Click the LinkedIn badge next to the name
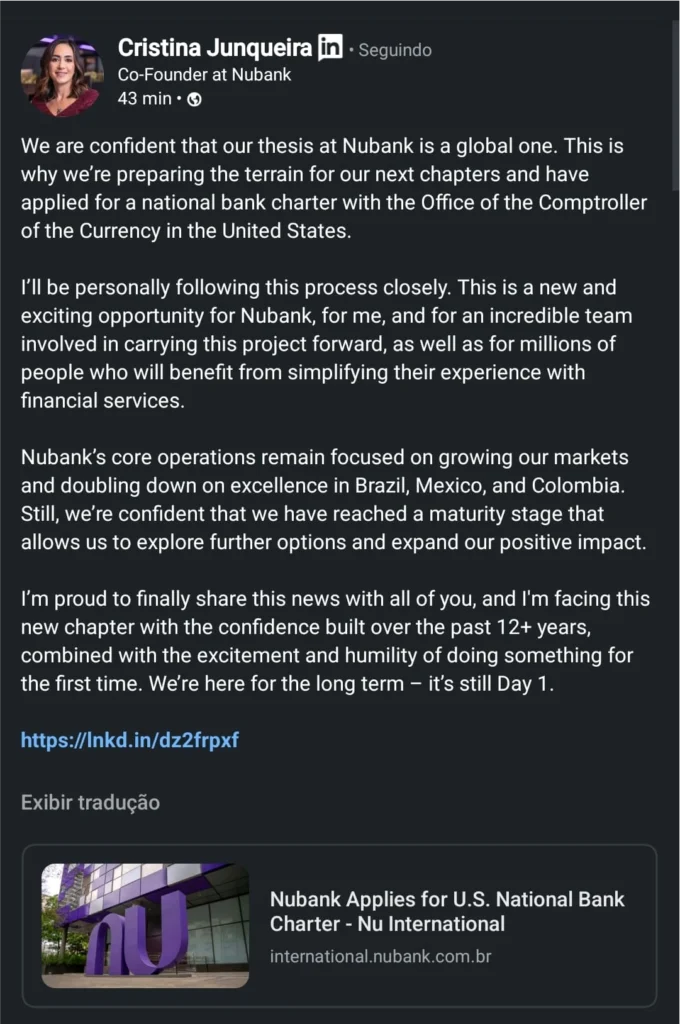680x1024 pixels. 330,46
